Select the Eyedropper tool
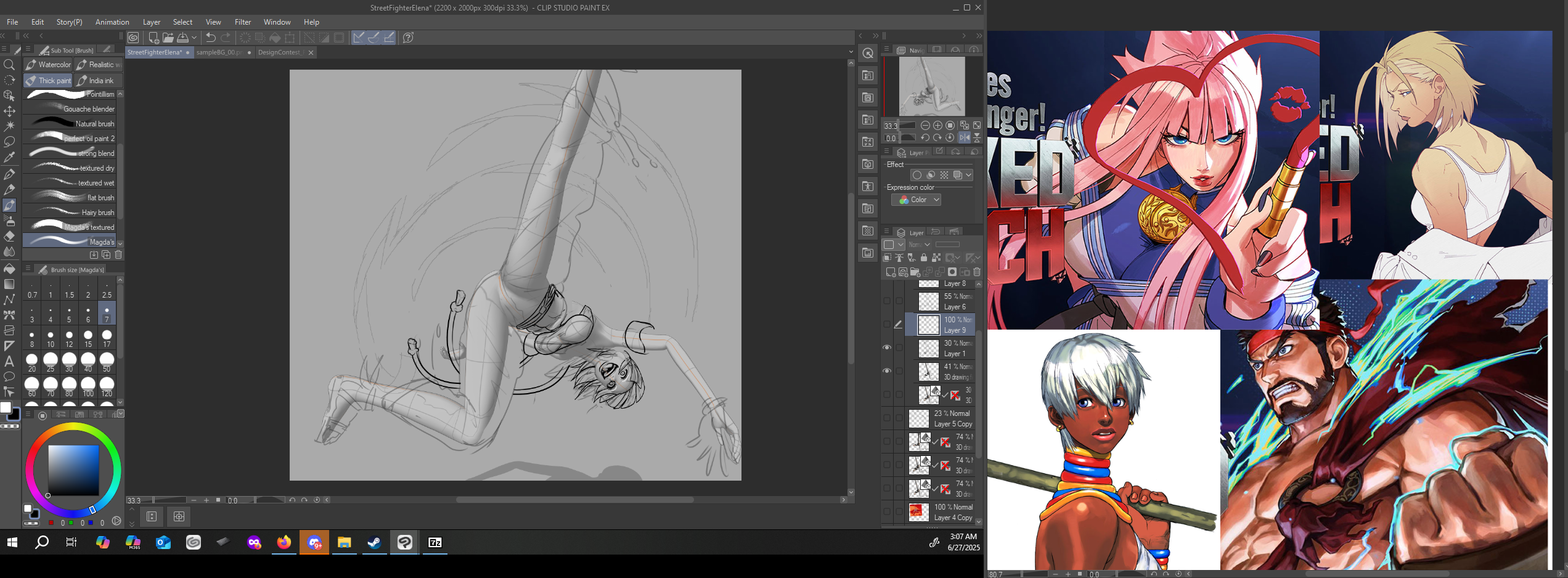The height and width of the screenshot is (578, 1568). pyautogui.click(x=9, y=158)
